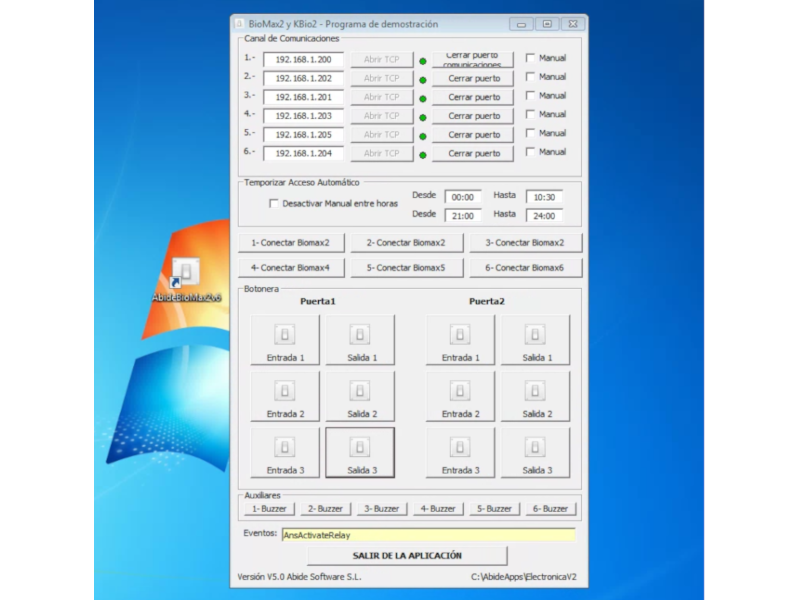Viewport: 800px width, 600px height.
Task: Click SALIR DE LA APLICACIÓN button
Action: (407, 555)
